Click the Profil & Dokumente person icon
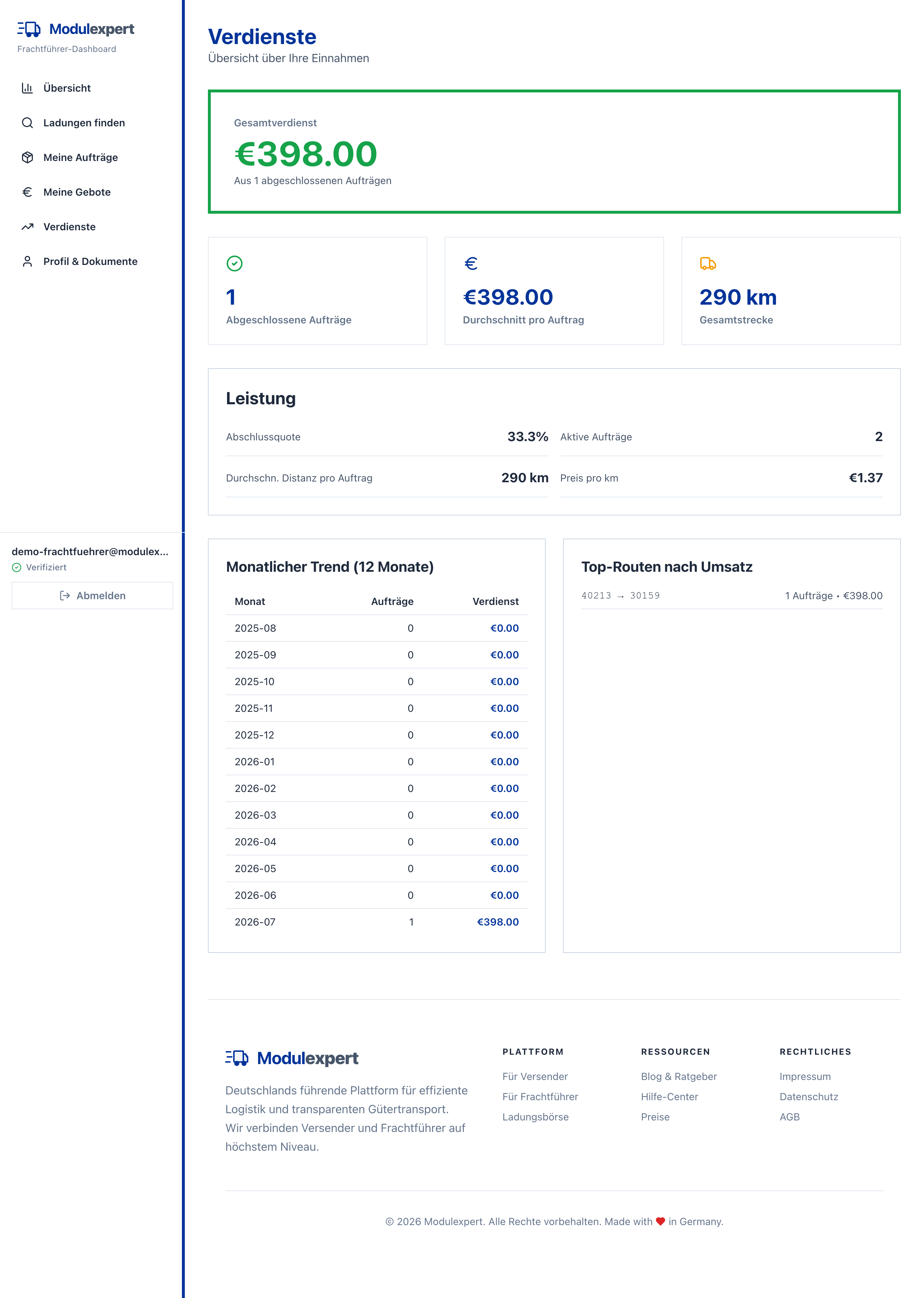This screenshot has height=1298, width=924. [27, 262]
